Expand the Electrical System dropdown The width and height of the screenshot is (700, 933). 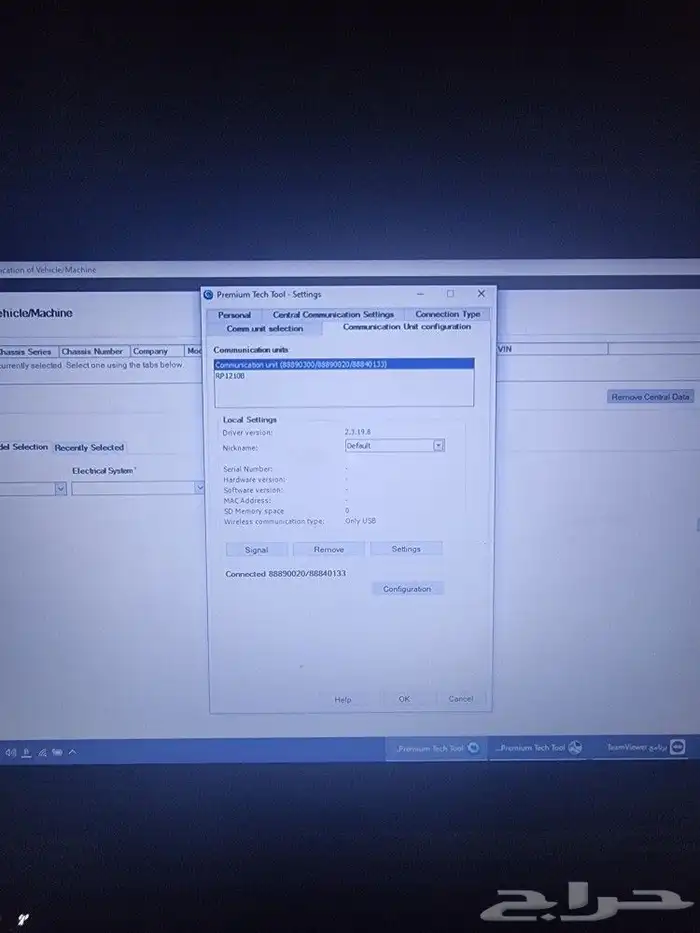click(199, 488)
